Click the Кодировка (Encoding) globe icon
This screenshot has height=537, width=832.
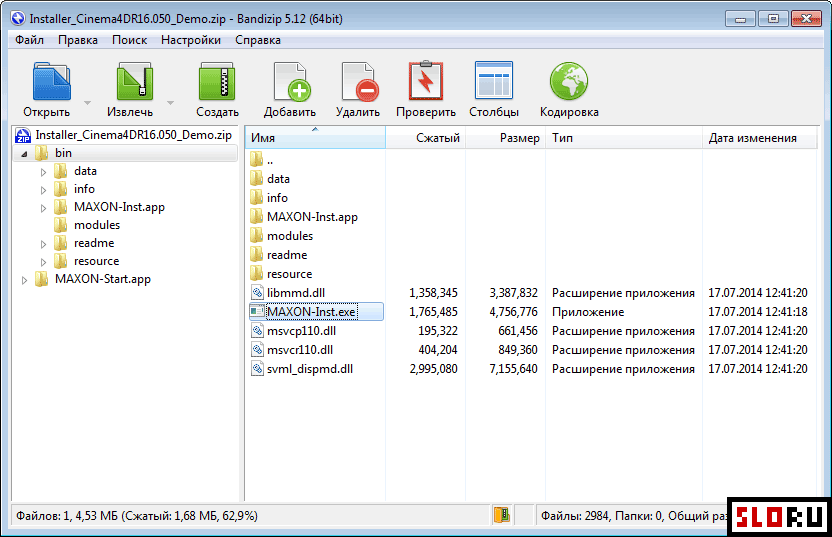(568, 81)
